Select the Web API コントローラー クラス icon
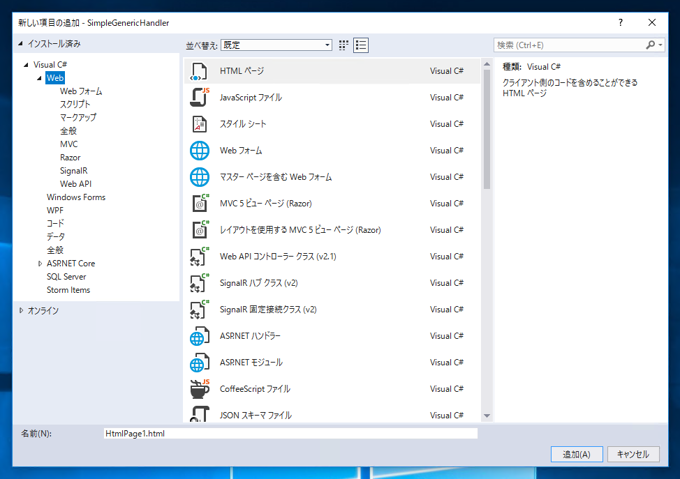Screen dimensions: 680x479 [199, 257]
